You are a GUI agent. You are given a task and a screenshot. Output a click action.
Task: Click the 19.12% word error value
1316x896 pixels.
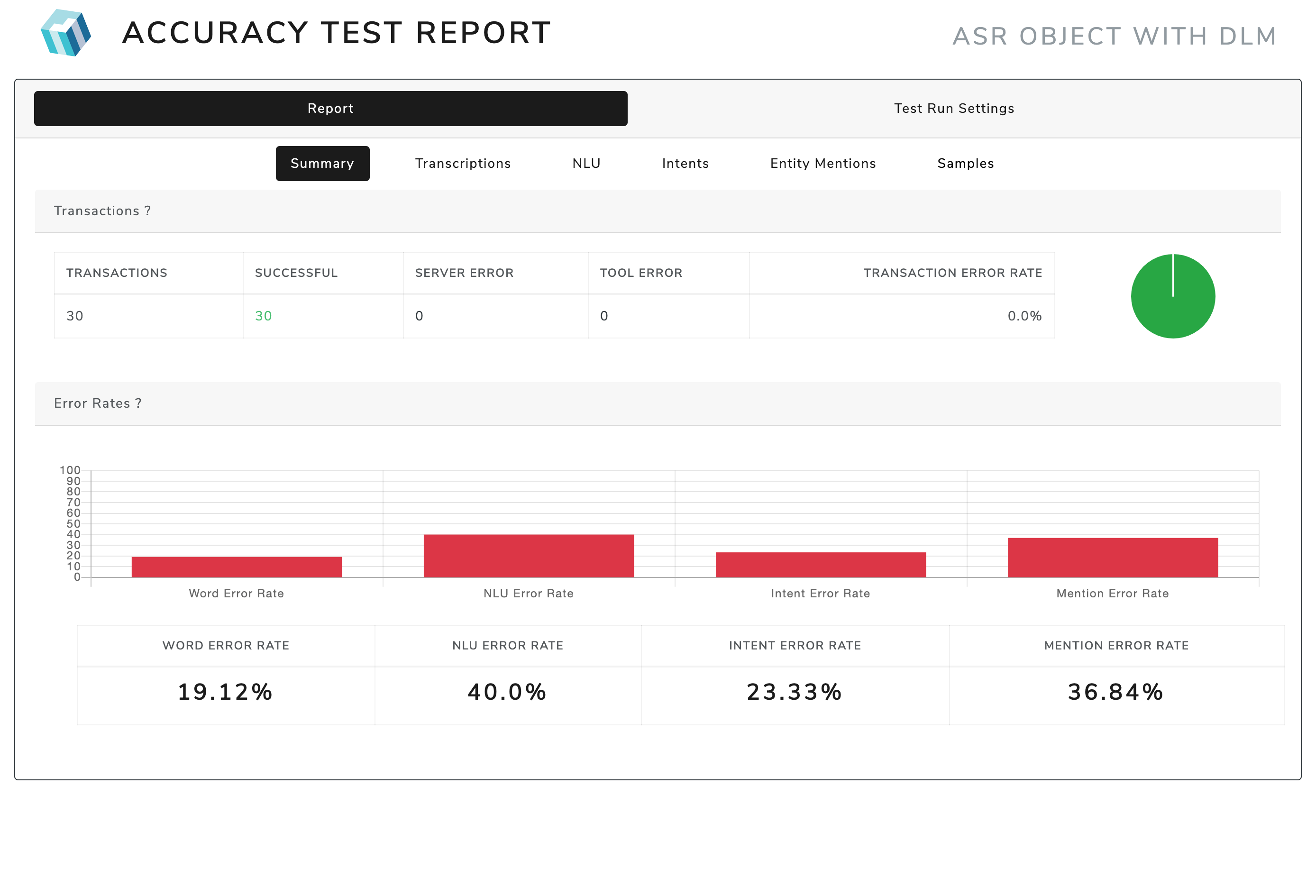[225, 692]
